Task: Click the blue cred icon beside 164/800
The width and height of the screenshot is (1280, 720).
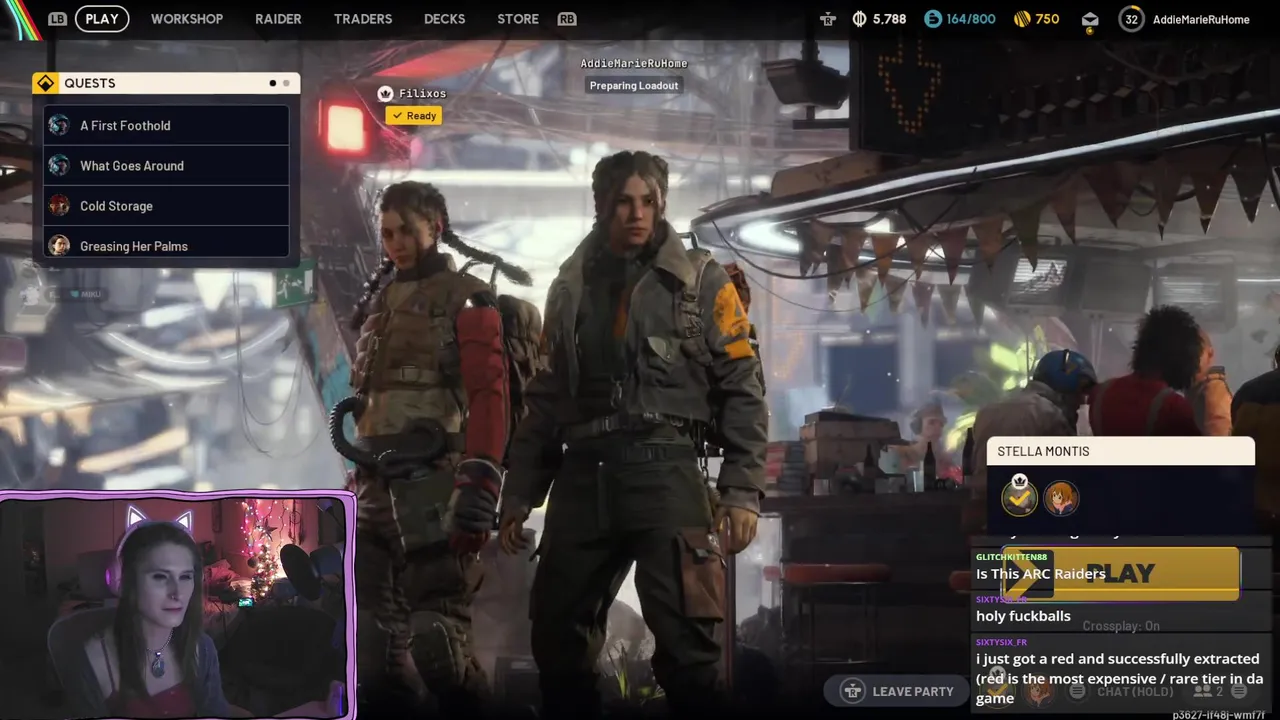Action: (932, 18)
